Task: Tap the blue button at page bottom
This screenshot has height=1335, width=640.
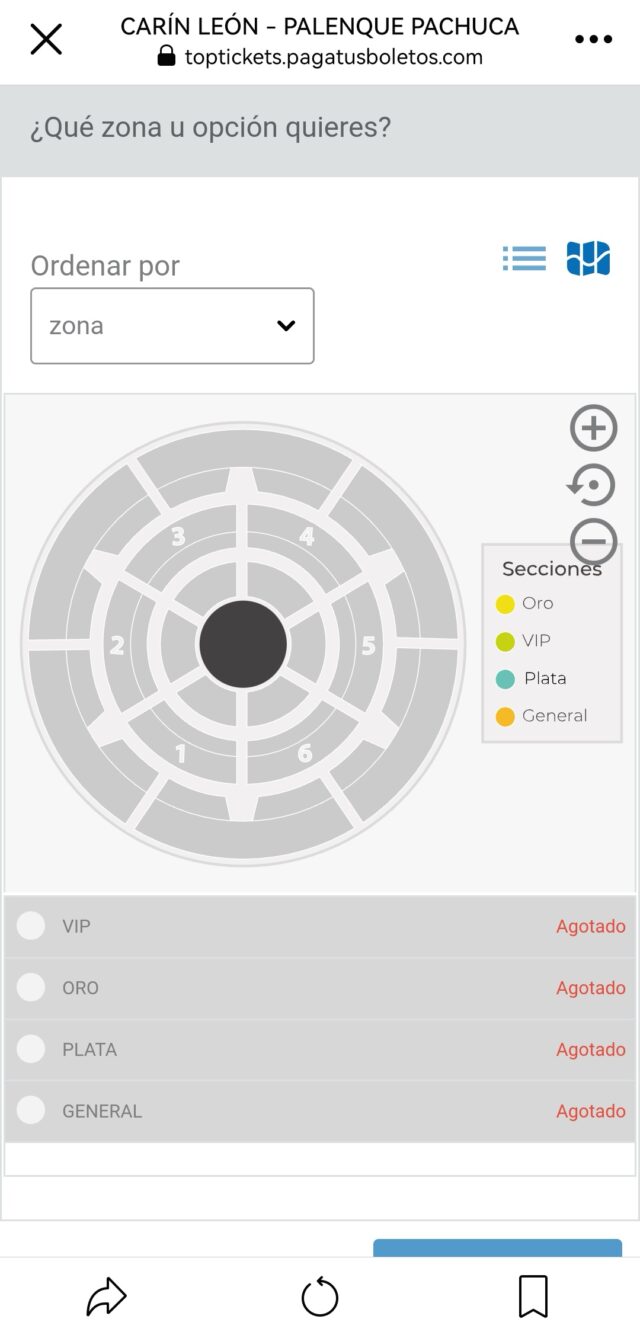Action: tap(497, 1248)
